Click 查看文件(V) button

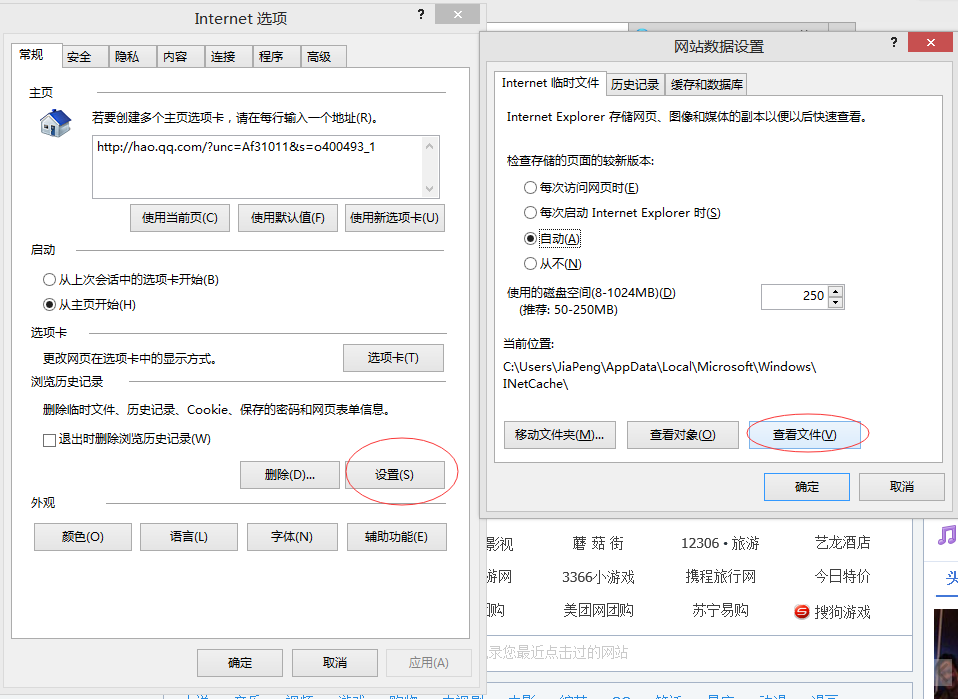pyautogui.click(x=805, y=435)
